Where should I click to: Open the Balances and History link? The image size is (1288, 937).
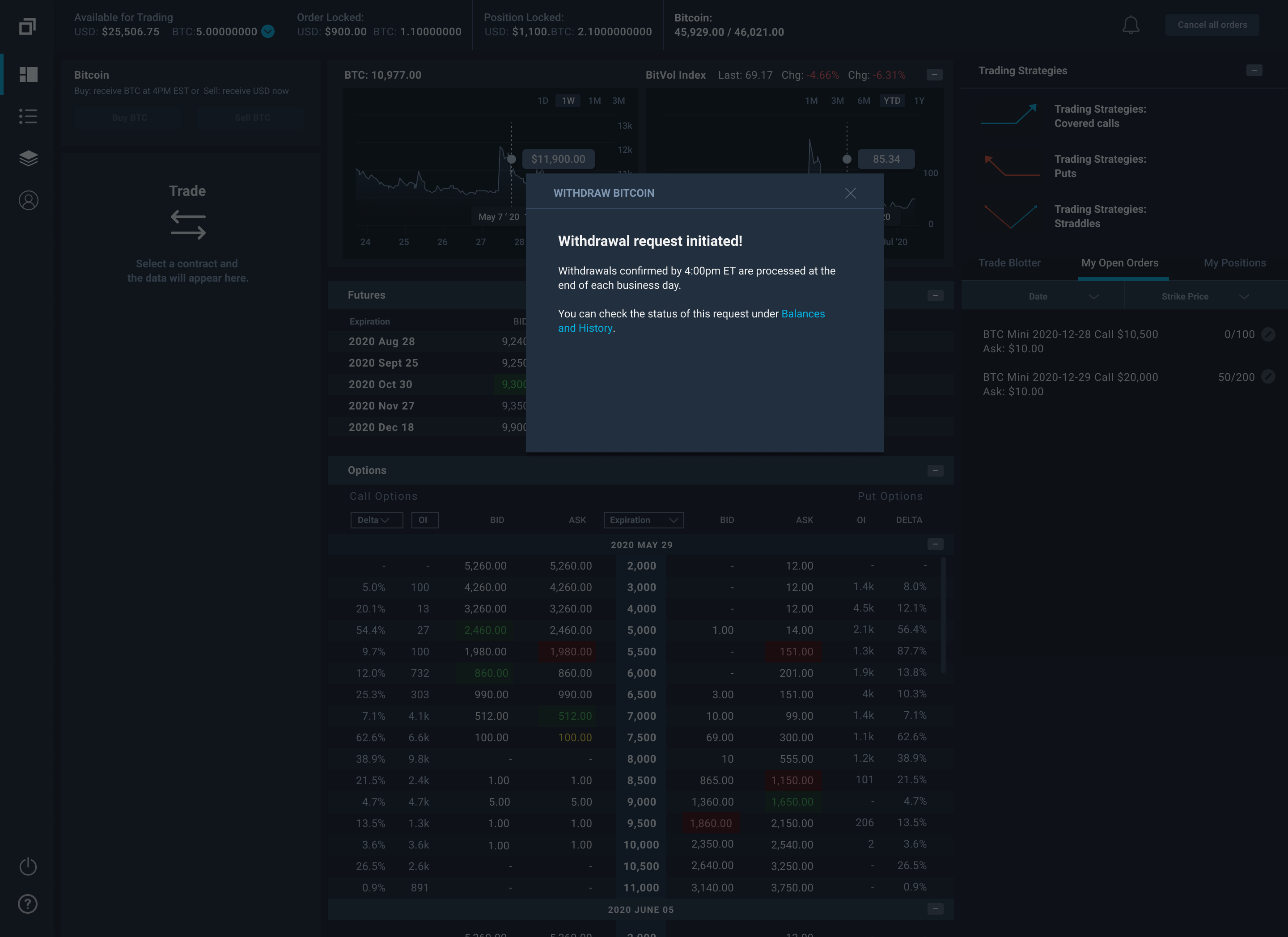691,321
